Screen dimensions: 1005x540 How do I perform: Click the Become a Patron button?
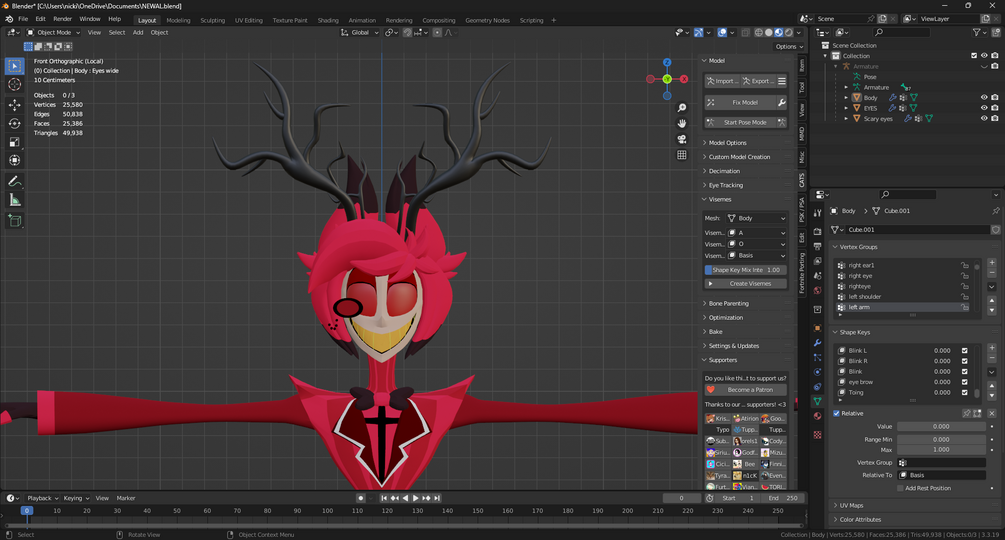750,390
